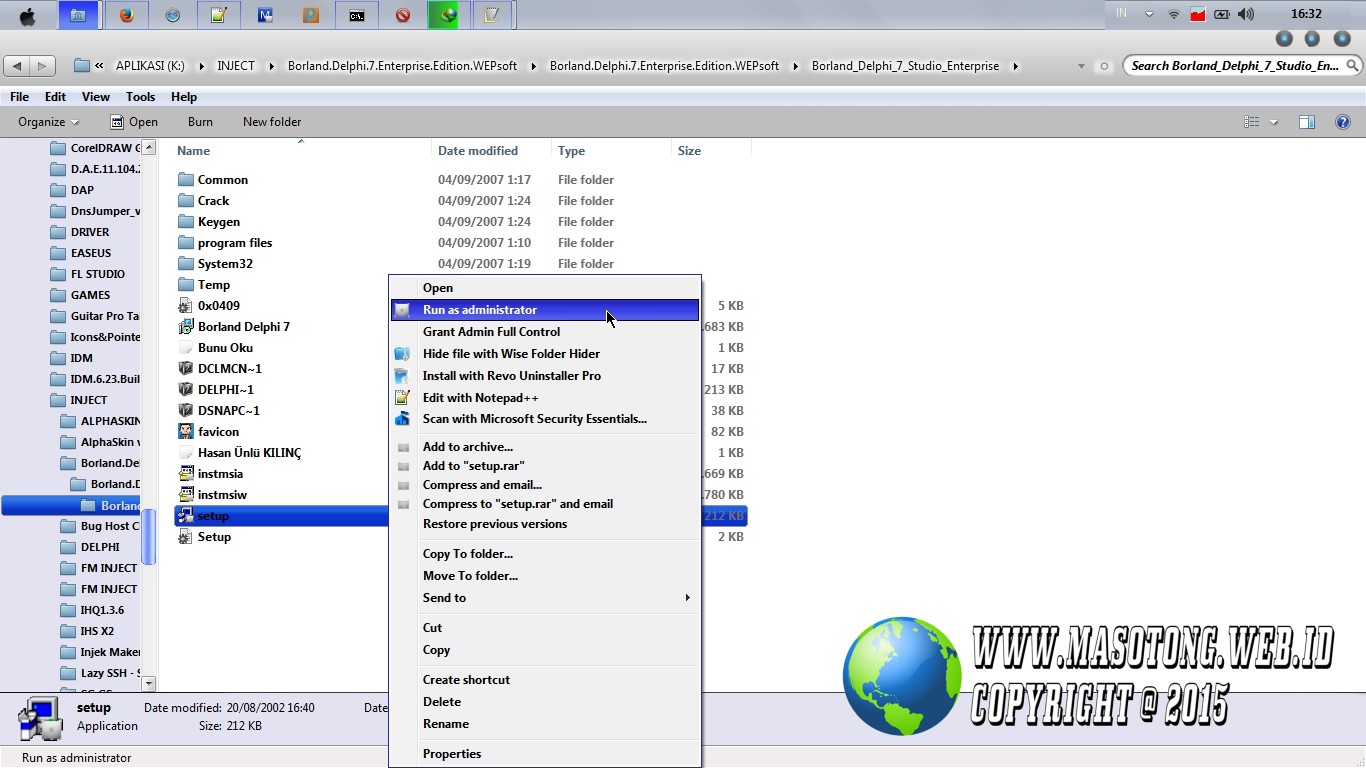The image size is (1366, 768).
Task: Expand the Send to submenu arrow
Action: [688, 598]
